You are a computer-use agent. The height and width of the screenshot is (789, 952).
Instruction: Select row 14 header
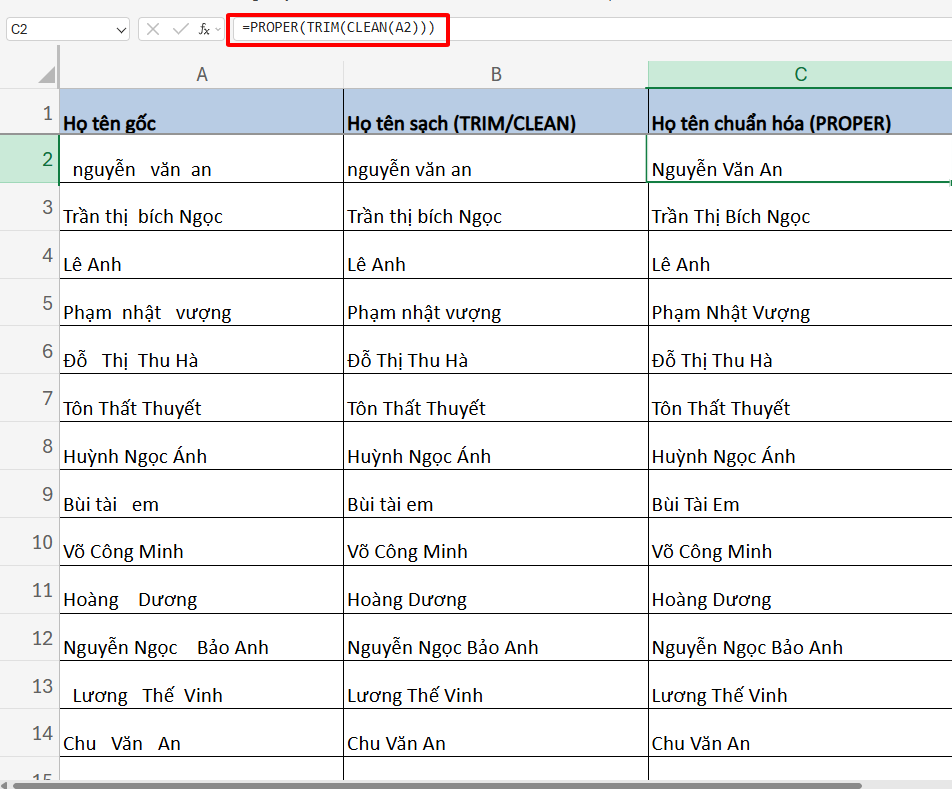coord(29,733)
